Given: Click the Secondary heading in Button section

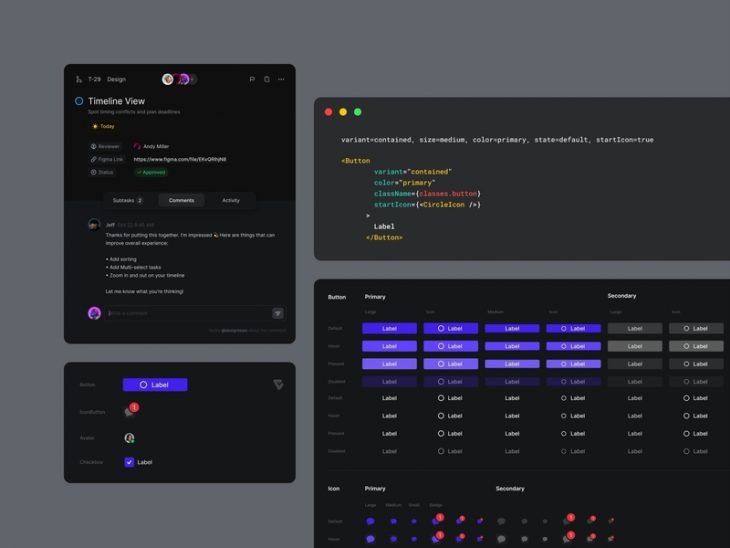Looking at the screenshot, I should pos(622,296).
